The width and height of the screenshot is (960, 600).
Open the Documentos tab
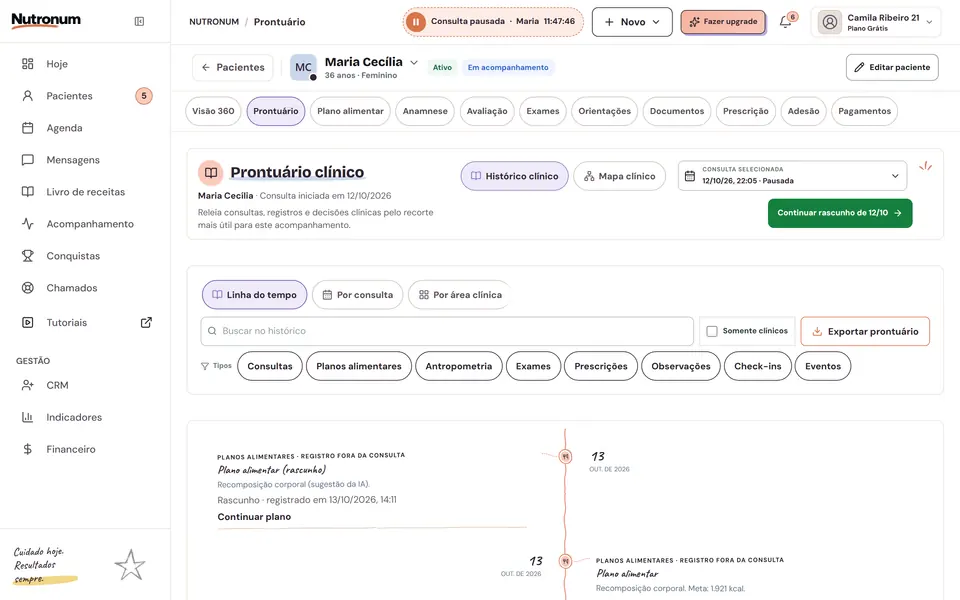click(677, 111)
